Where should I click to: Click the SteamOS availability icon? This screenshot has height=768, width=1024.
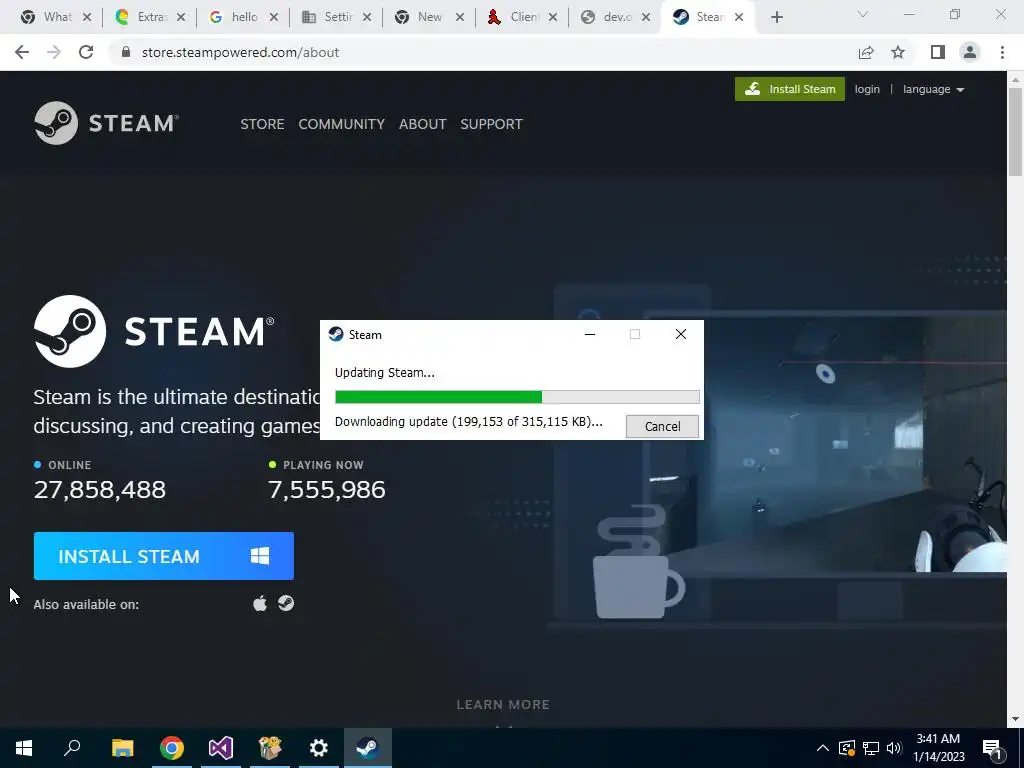click(x=286, y=603)
